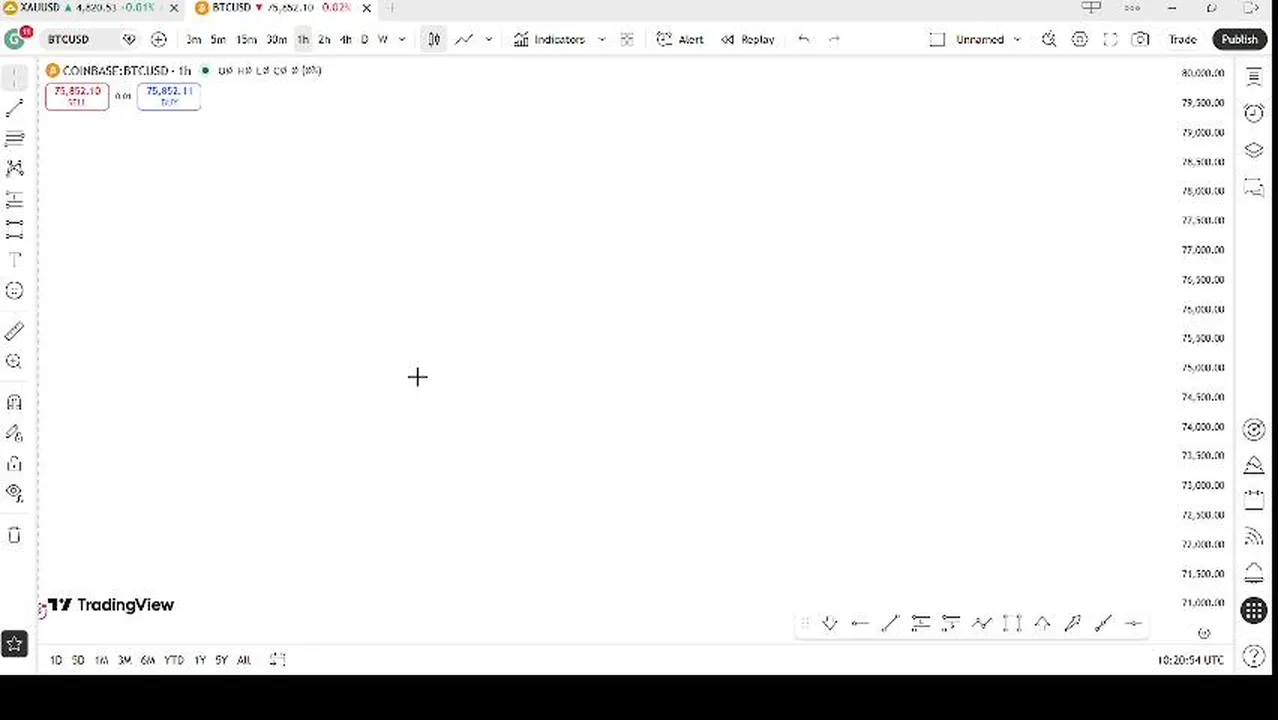The height and width of the screenshot is (720, 1278).
Task: Open the help question mark icon
Action: point(1254,657)
